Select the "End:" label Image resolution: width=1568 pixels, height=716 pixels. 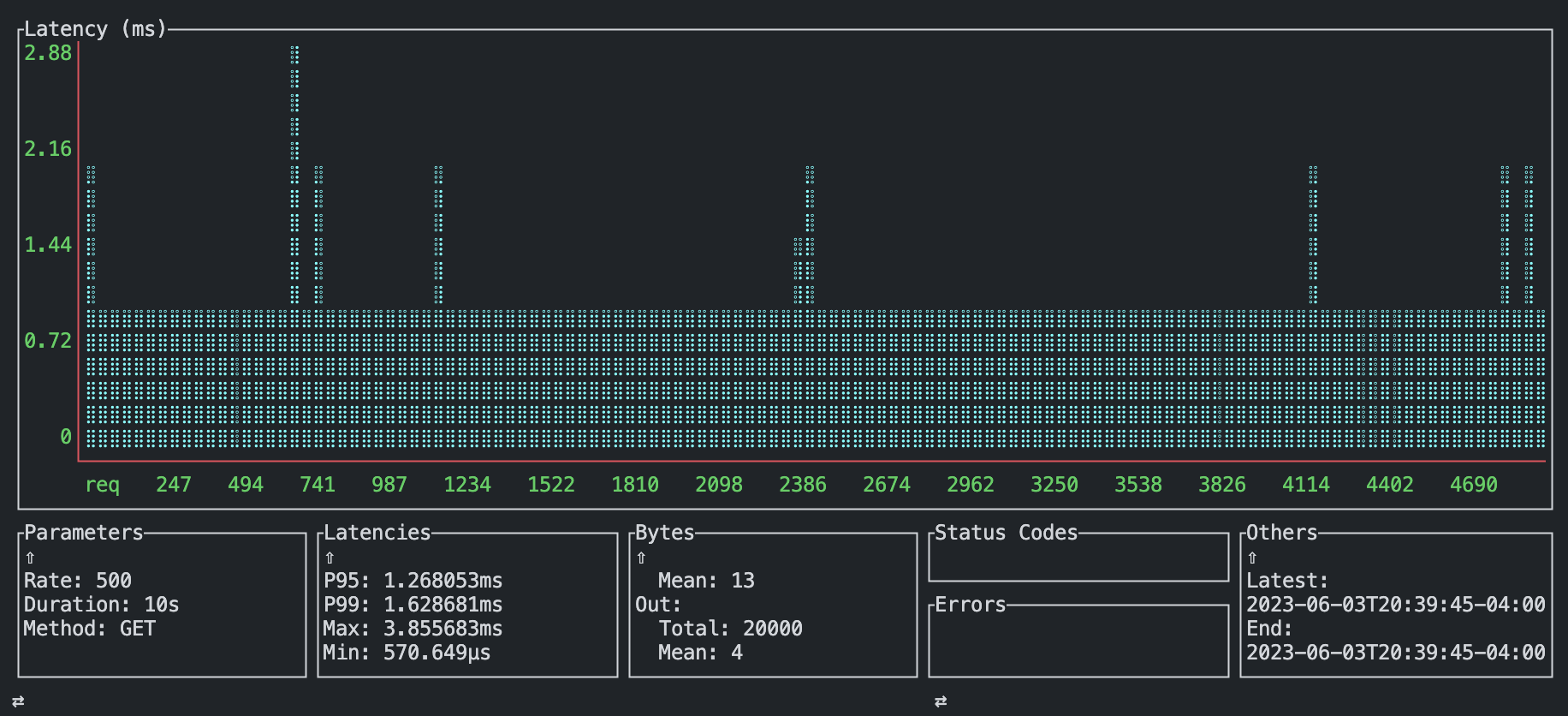point(1270,629)
